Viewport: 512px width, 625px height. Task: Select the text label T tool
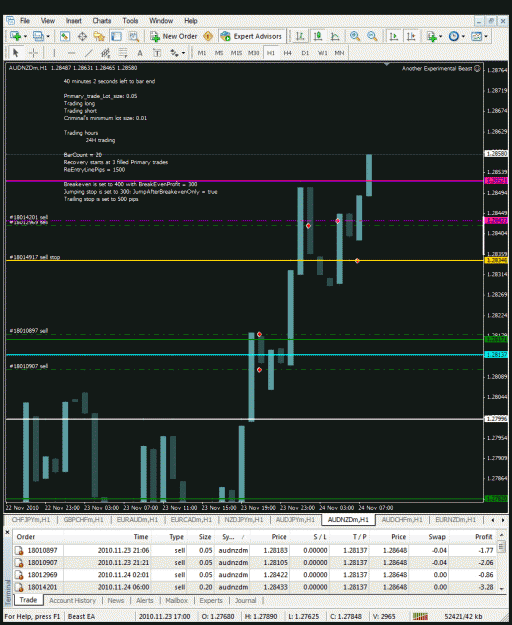[x=157, y=53]
